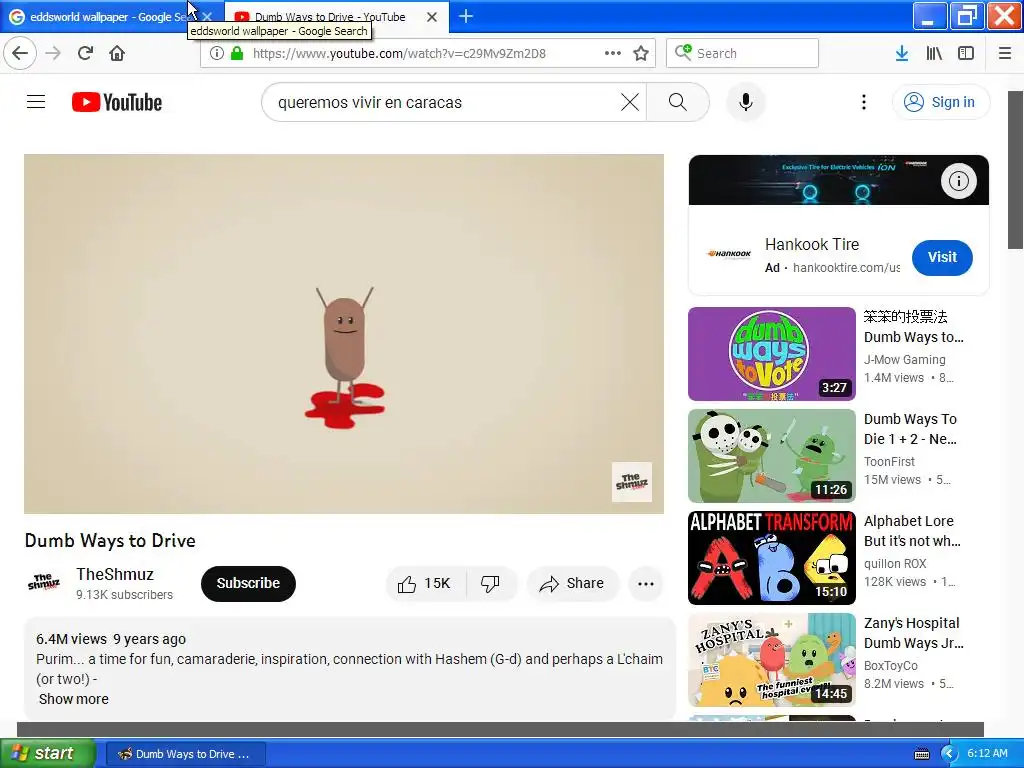1024x768 pixels.
Task: Close the eddsworld wallpaper Google tab
Action: [x=207, y=17]
